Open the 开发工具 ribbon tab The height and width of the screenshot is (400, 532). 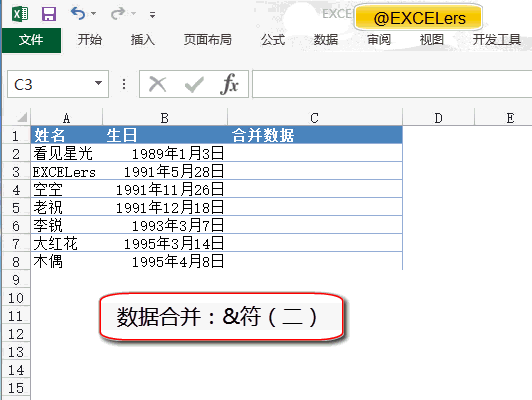(497, 40)
